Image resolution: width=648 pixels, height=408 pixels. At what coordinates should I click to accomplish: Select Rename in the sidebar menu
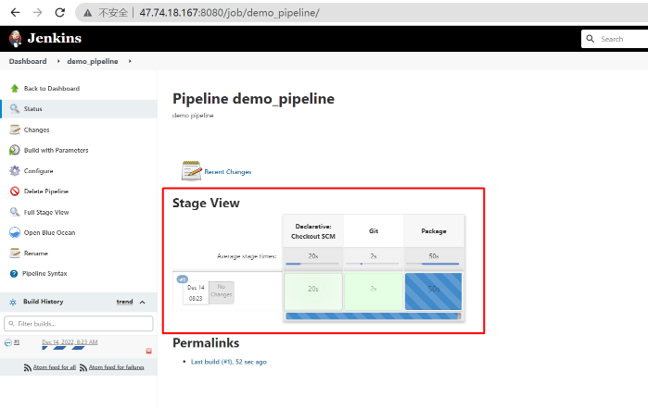coord(37,253)
